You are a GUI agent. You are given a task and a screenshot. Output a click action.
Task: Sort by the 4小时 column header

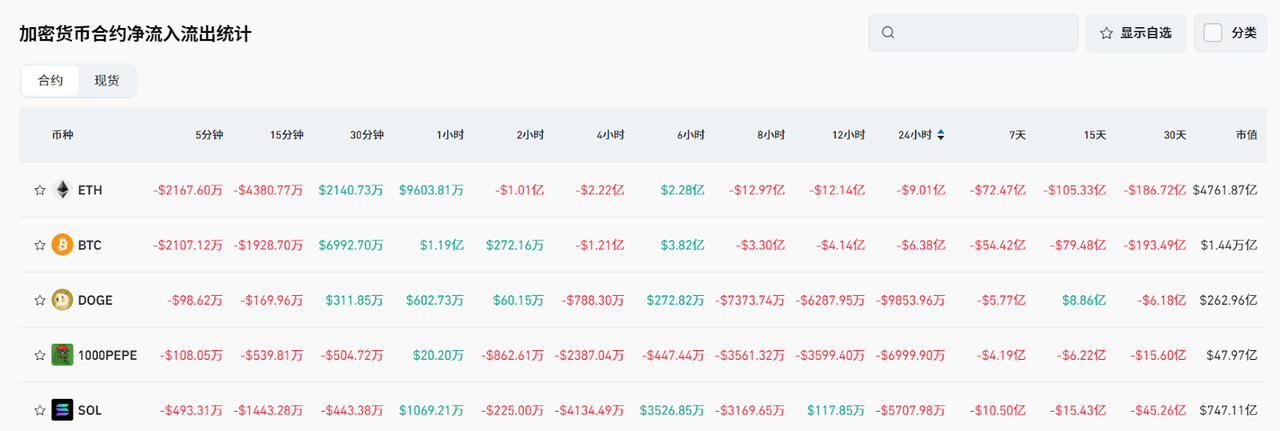[x=610, y=135]
